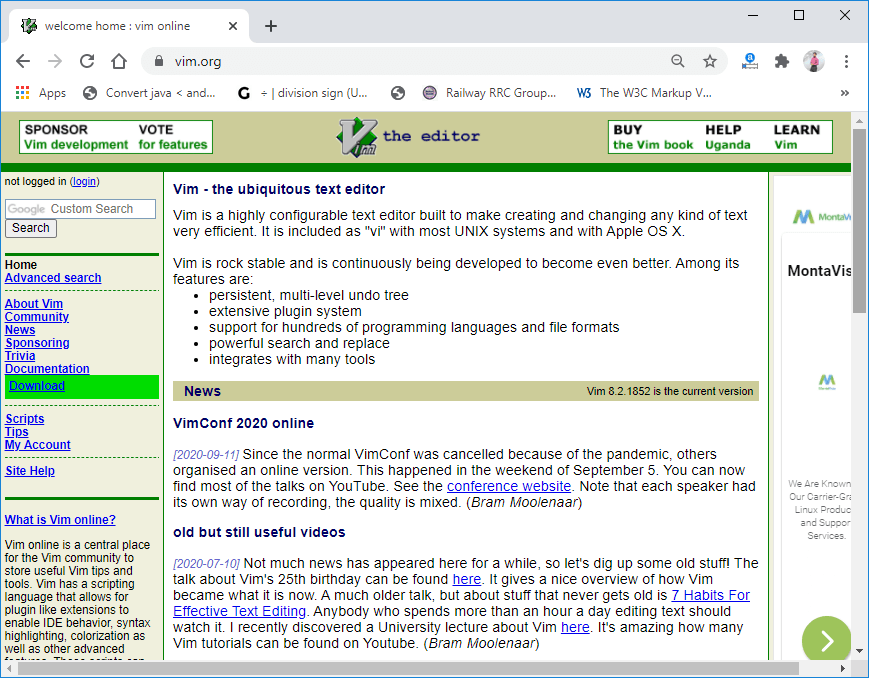Click Learn Vim link
The image size is (869, 678).
click(x=797, y=137)
